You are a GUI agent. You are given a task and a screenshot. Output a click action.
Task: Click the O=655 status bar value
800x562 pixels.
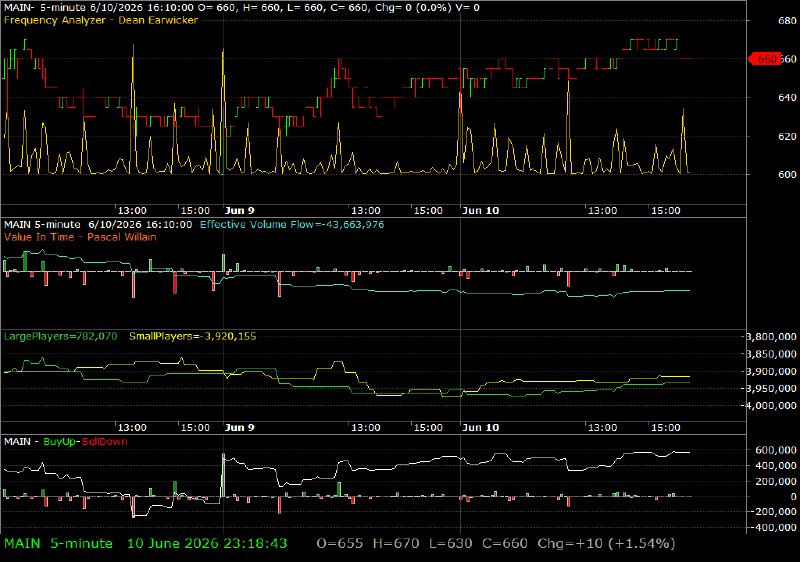click(340, 544)
